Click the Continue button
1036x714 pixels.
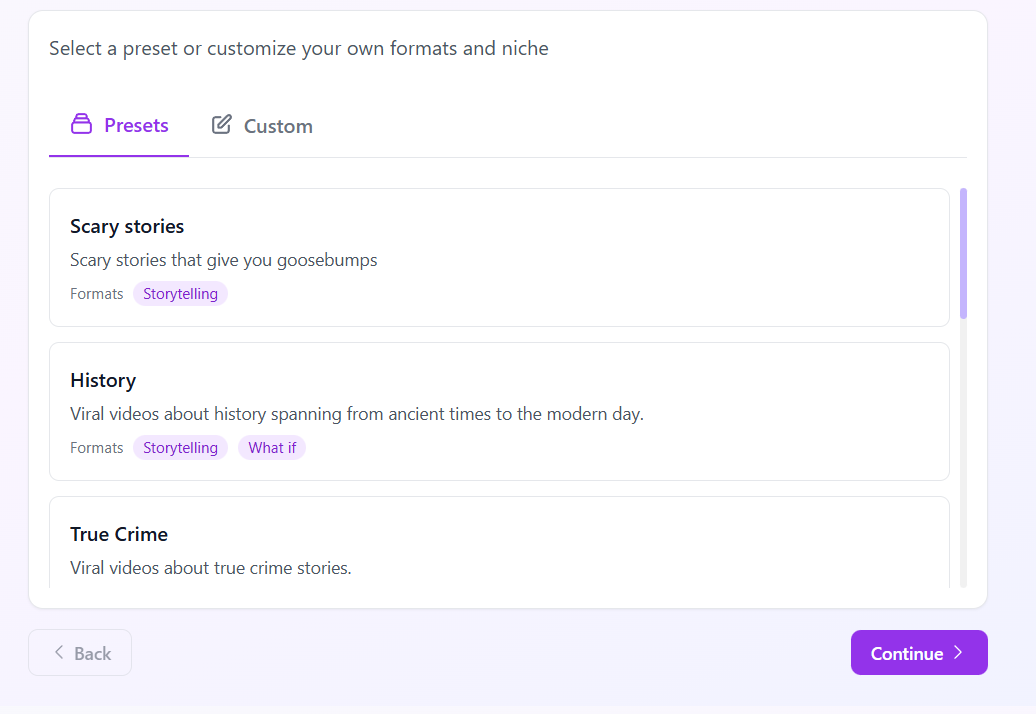pos(918,652)
